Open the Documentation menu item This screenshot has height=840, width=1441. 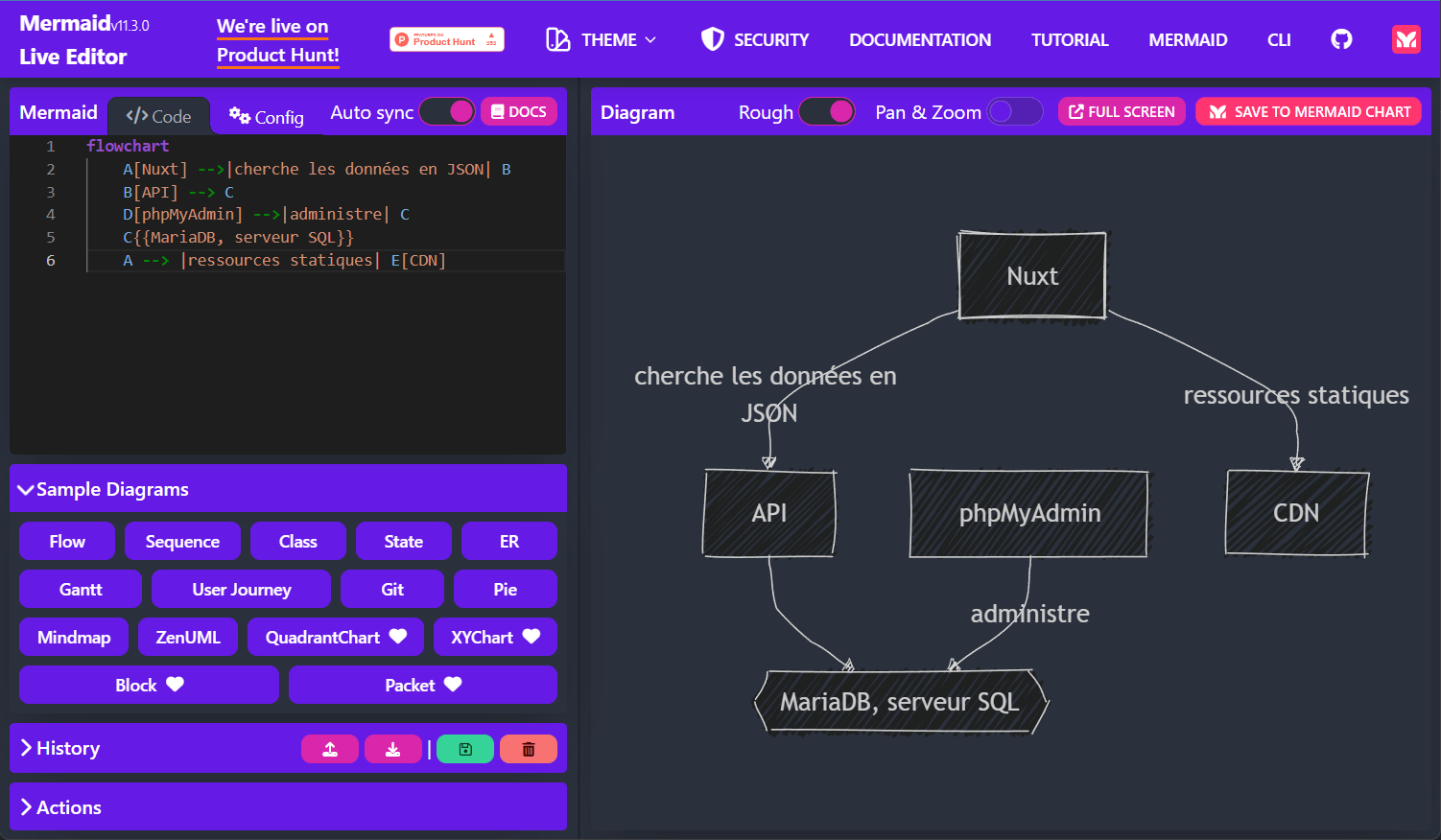click(x=920, y=39)
